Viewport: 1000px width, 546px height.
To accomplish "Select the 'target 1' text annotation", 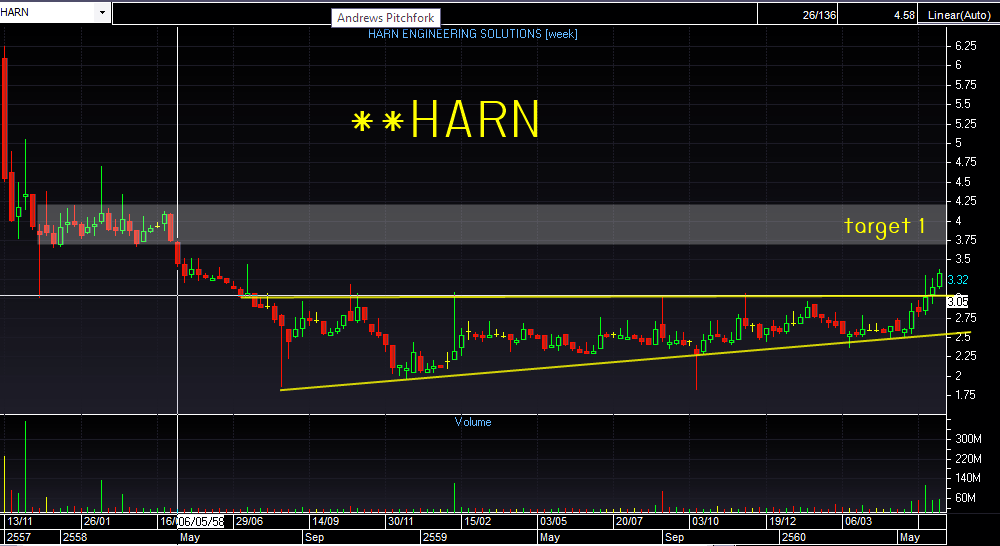I will (884, 226).
